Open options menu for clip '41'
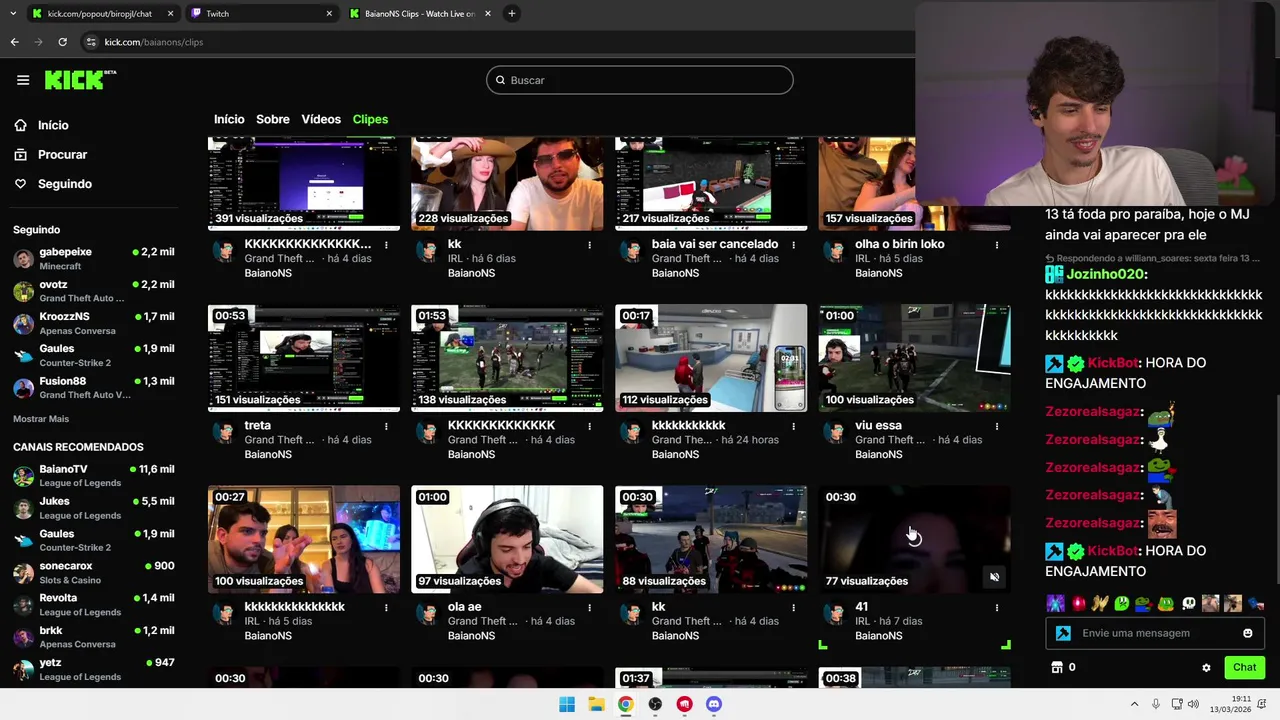 click(x=996, y=607)
